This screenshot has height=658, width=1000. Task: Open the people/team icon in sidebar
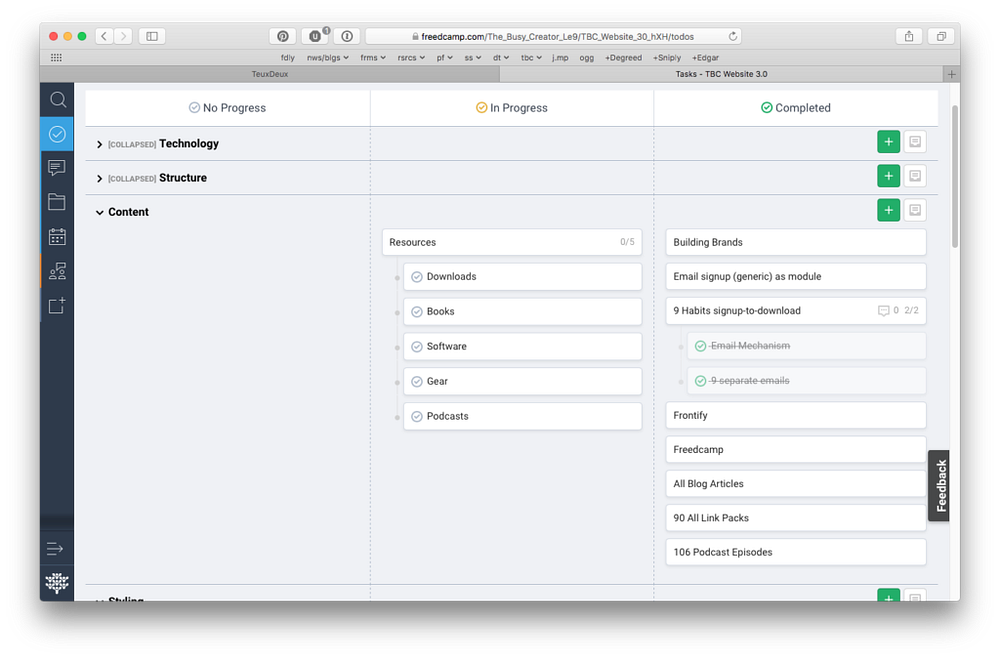[57, 272]
